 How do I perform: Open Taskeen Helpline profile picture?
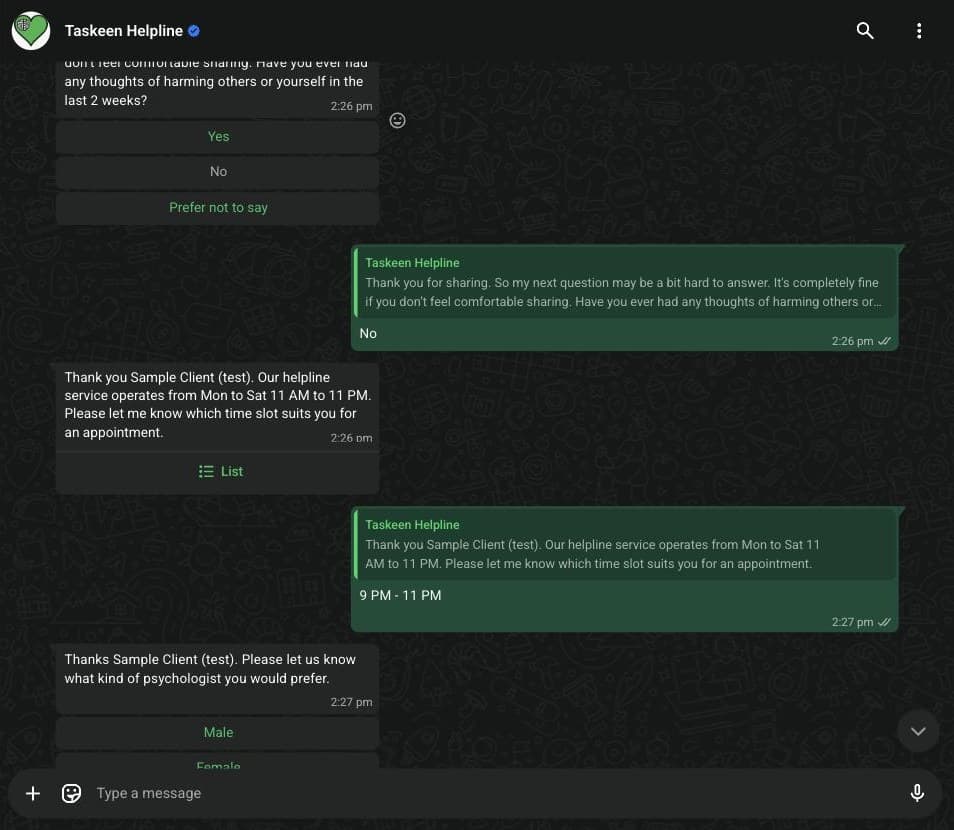(x=31, y=30)
